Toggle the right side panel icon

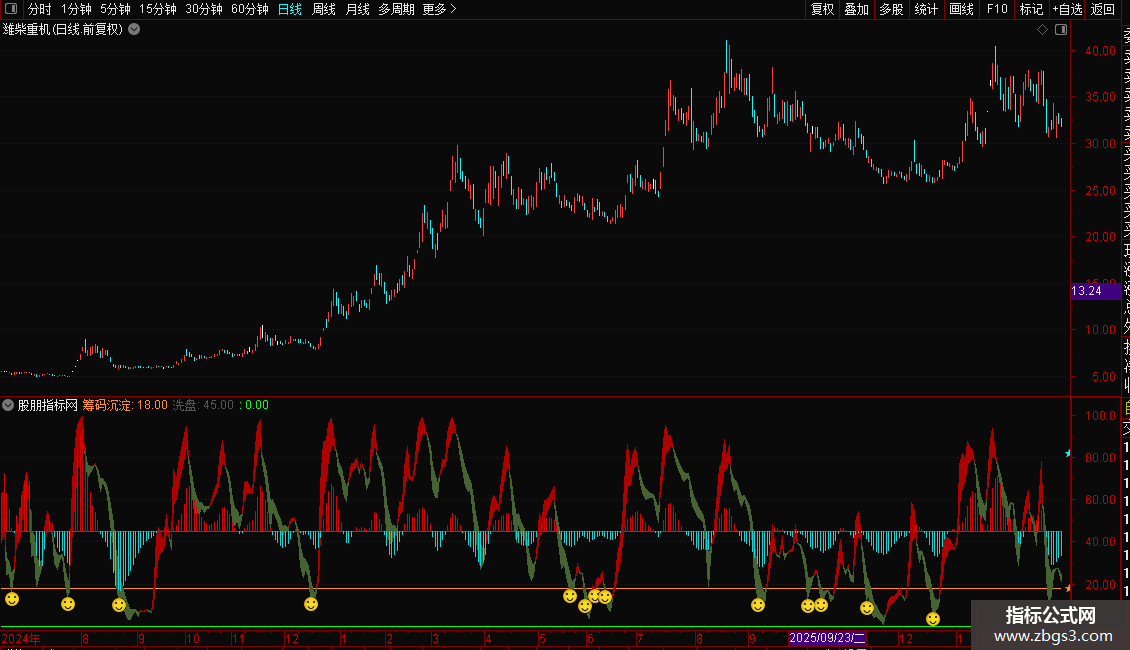[x=1061, y=30]
